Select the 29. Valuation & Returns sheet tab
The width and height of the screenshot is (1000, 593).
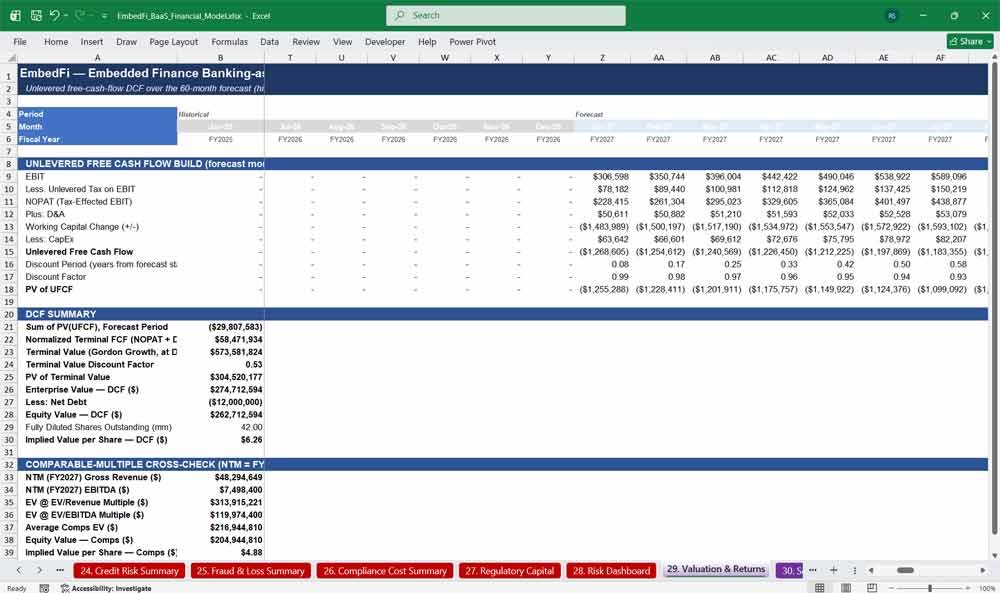pyautogui.click(x=716, y=569)
